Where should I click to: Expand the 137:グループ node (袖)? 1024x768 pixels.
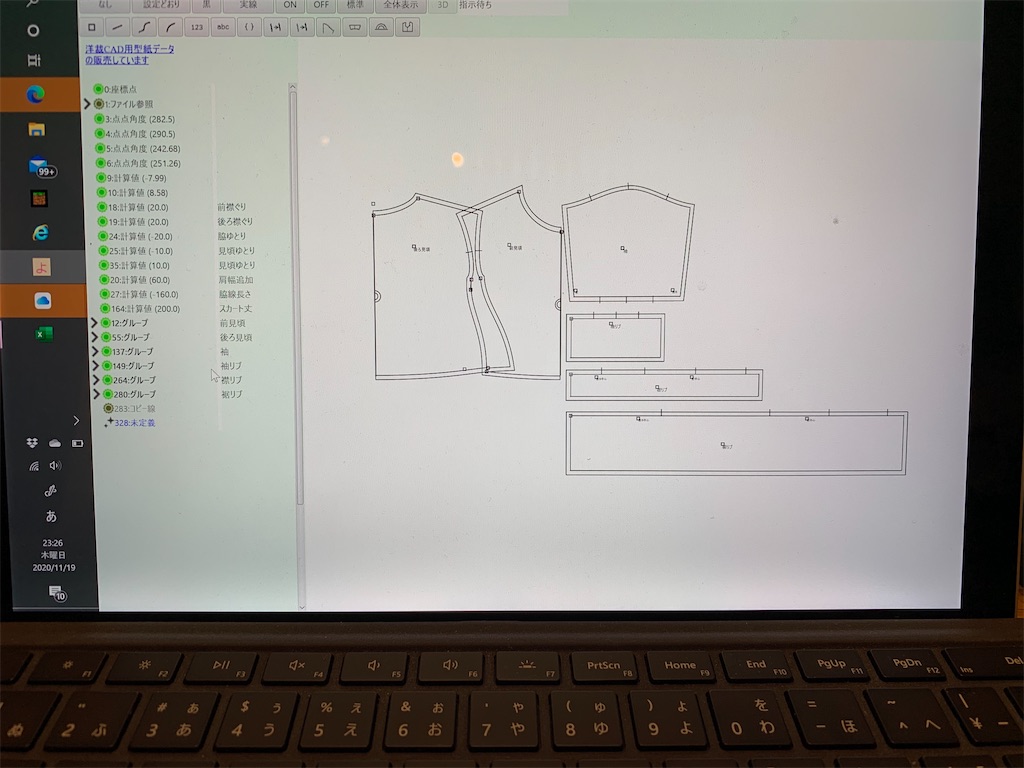(x=95, y=351)
